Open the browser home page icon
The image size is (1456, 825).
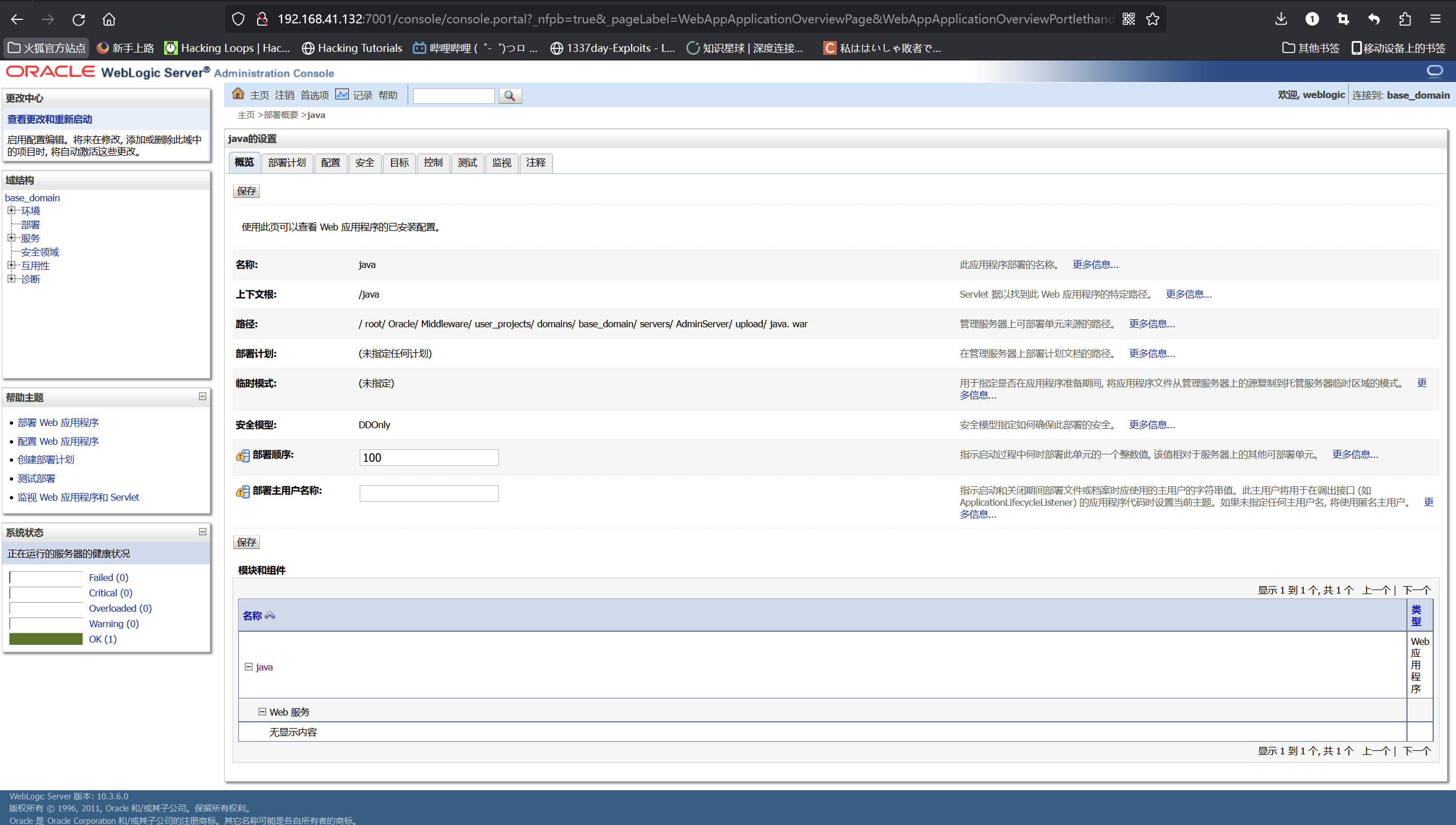pos(109,19)
